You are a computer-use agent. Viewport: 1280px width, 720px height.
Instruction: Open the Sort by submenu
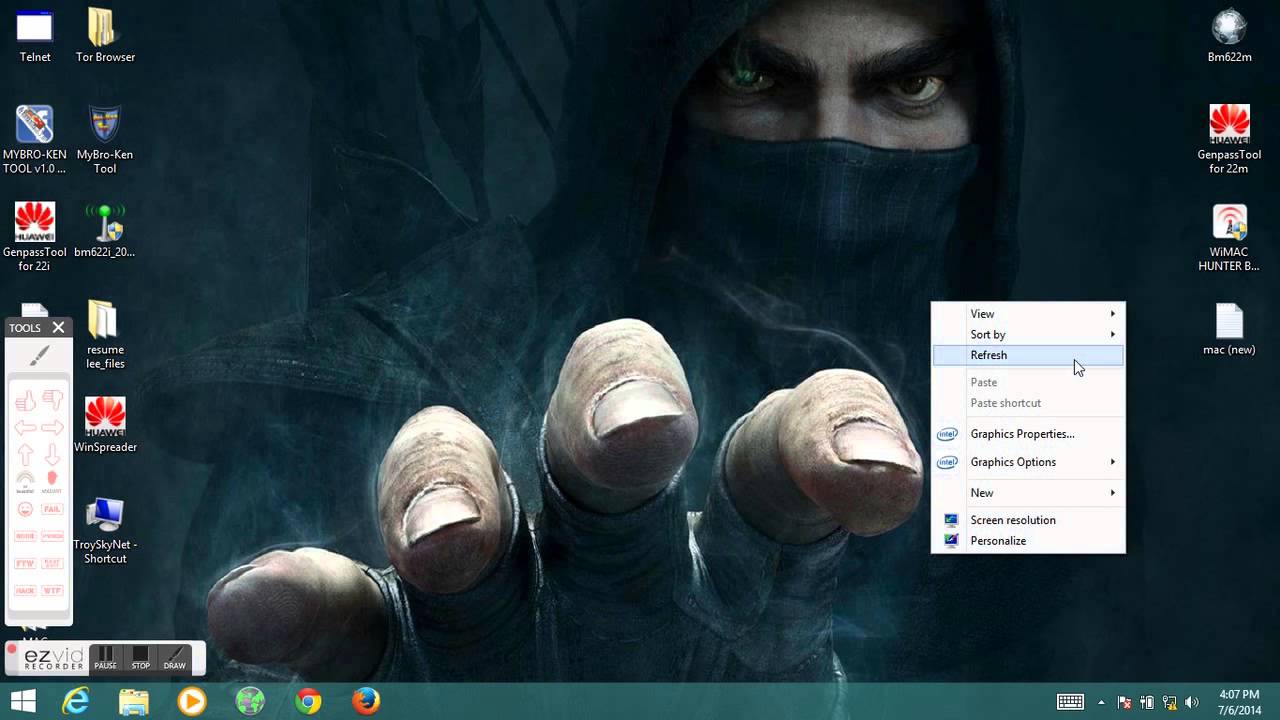click(x=1028, y=335)
